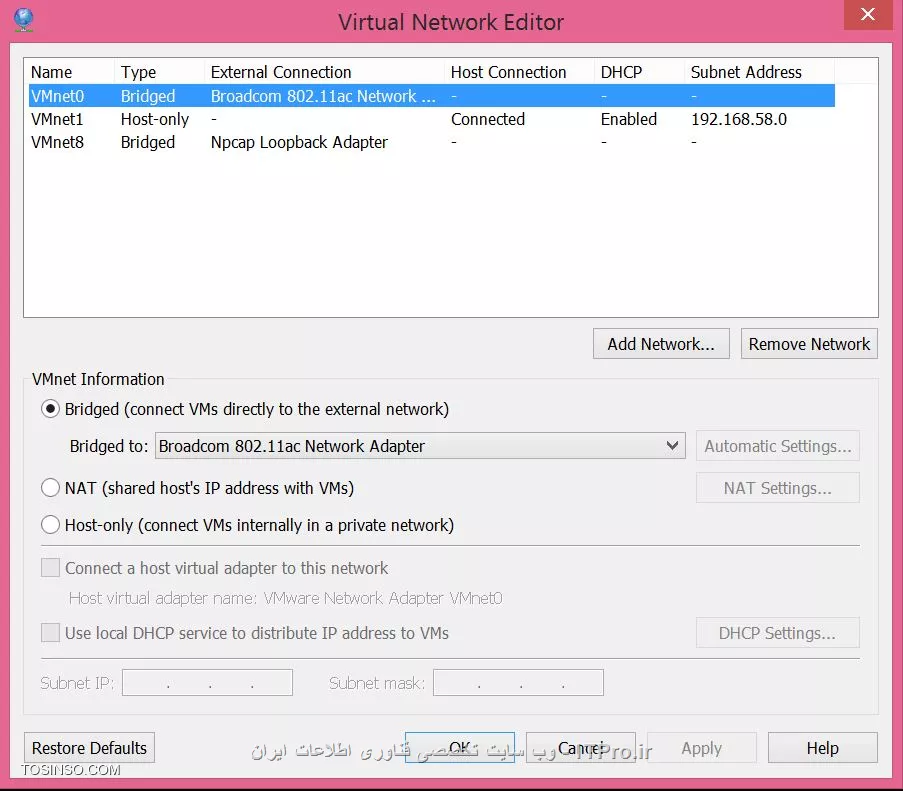
Task: Click the Cancel button
Action: [x=580, y=748]
